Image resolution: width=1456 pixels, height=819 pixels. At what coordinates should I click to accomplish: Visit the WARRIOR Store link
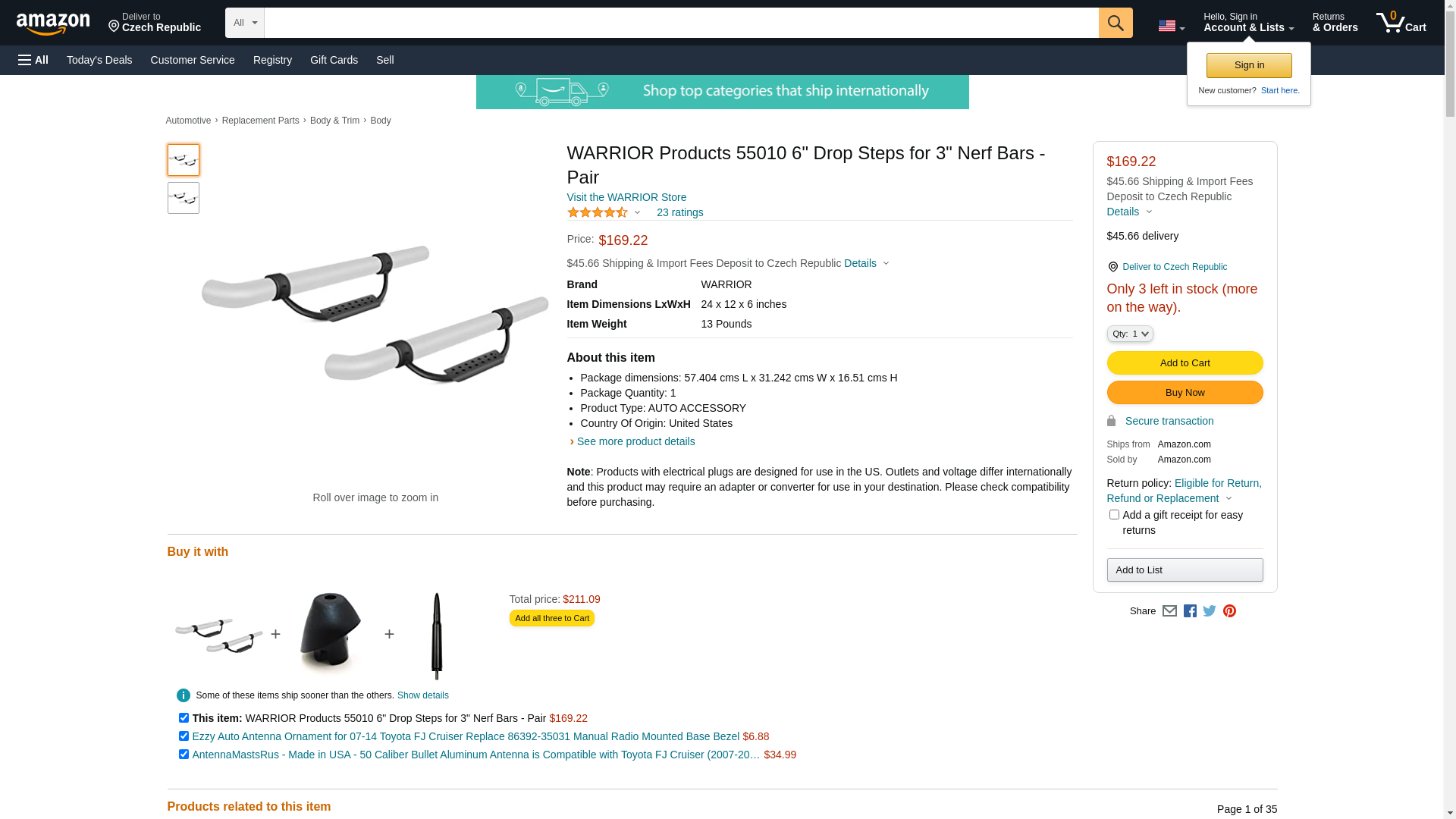click(626, 197)
